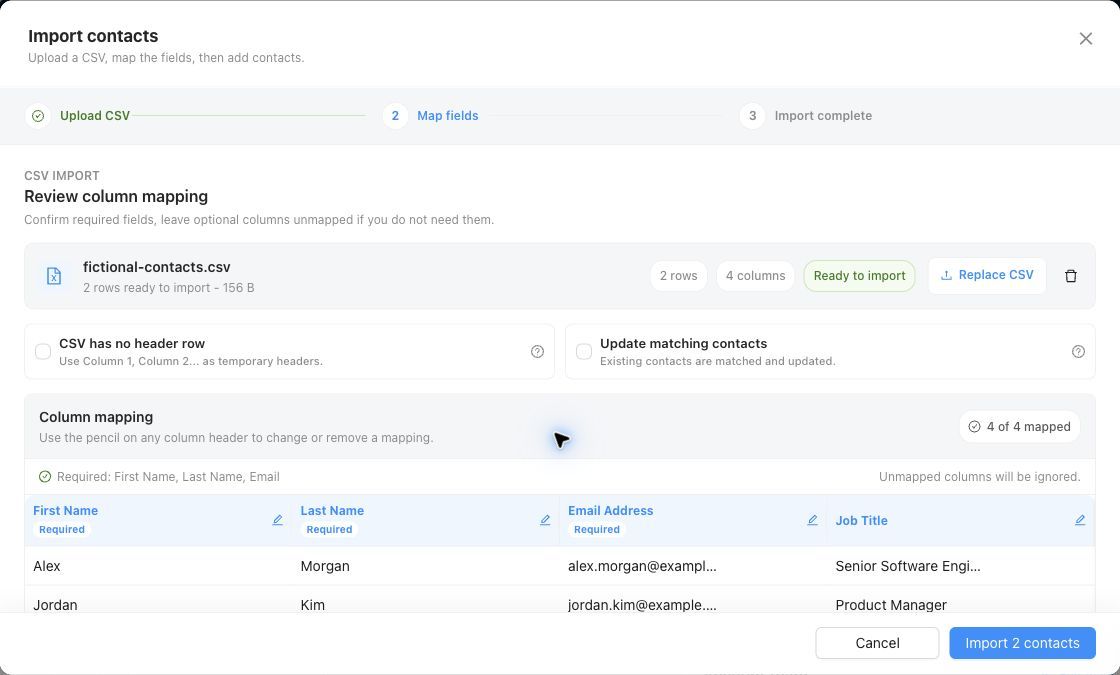Select the Alex first name cell

[158, 566]
